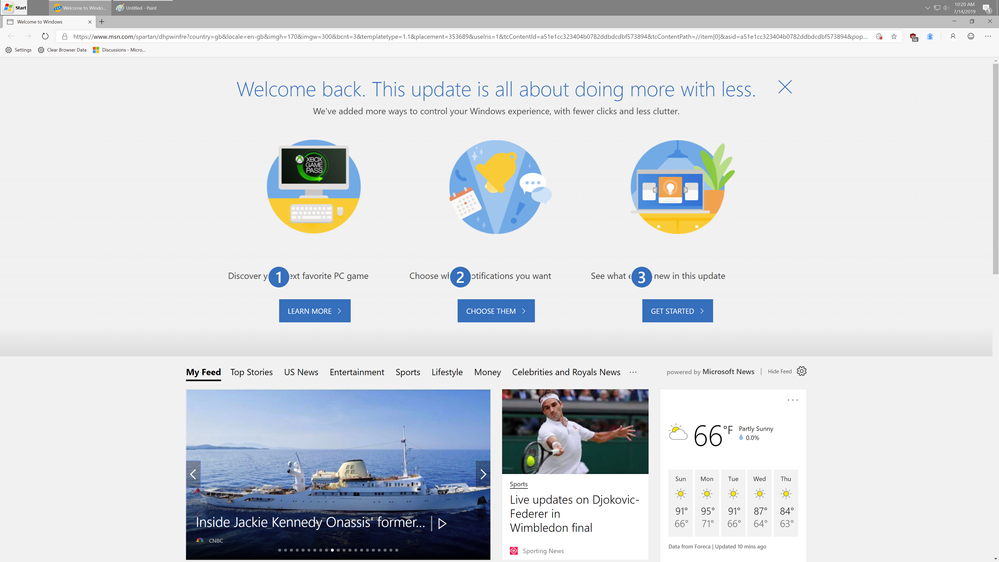Viewport: 999px width, 562px height.
Task: Click the laptop and plant illustration
Action: (x=680, y=187)
